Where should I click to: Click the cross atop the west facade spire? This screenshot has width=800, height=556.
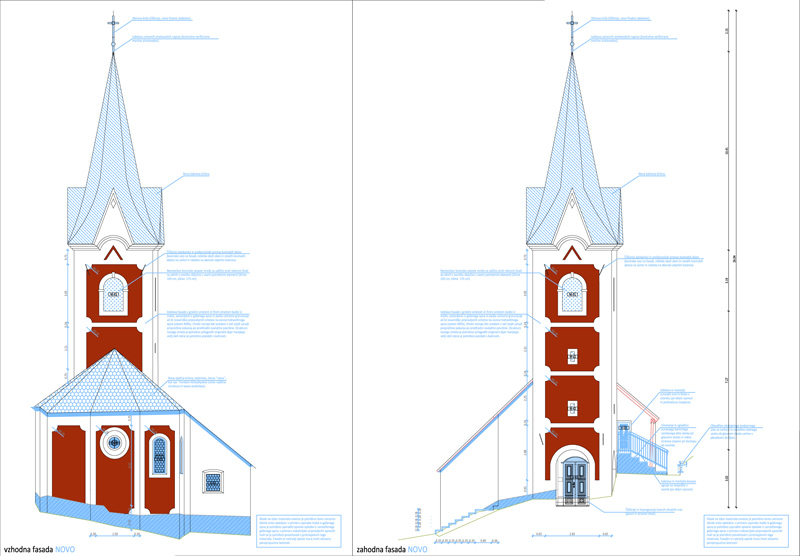coord(571,26)
